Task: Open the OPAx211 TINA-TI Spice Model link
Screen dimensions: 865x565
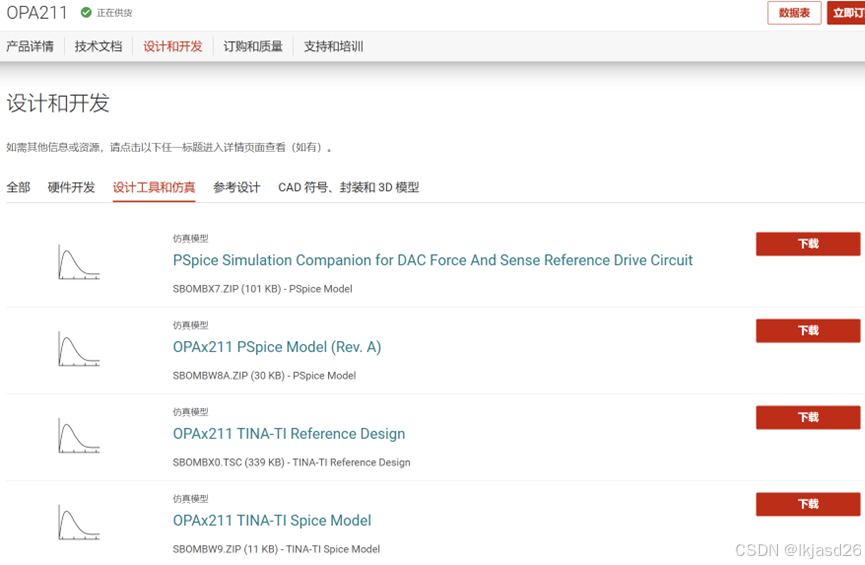Action: [272, 520]
